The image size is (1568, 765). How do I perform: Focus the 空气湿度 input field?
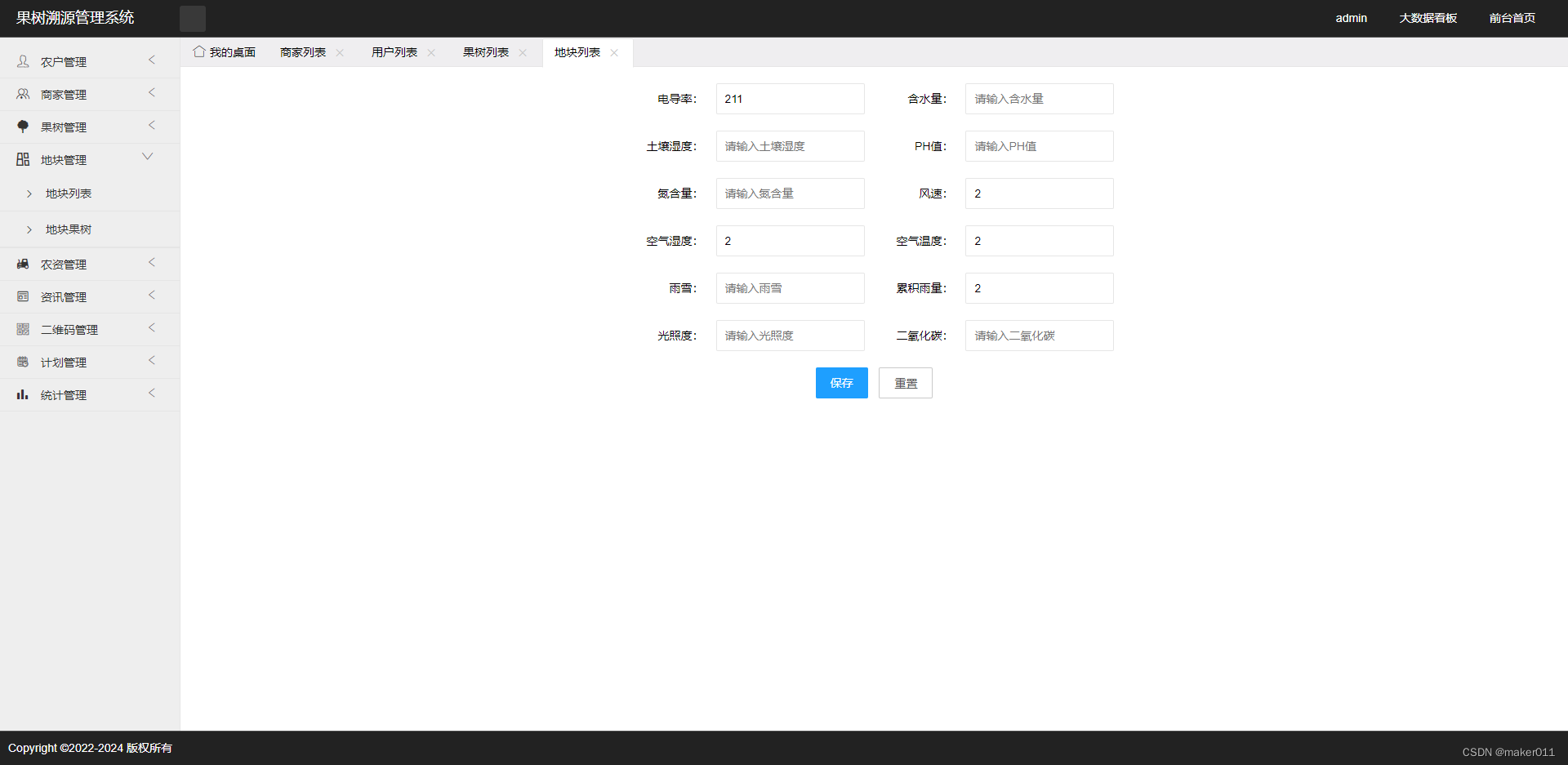pos(791,241)
